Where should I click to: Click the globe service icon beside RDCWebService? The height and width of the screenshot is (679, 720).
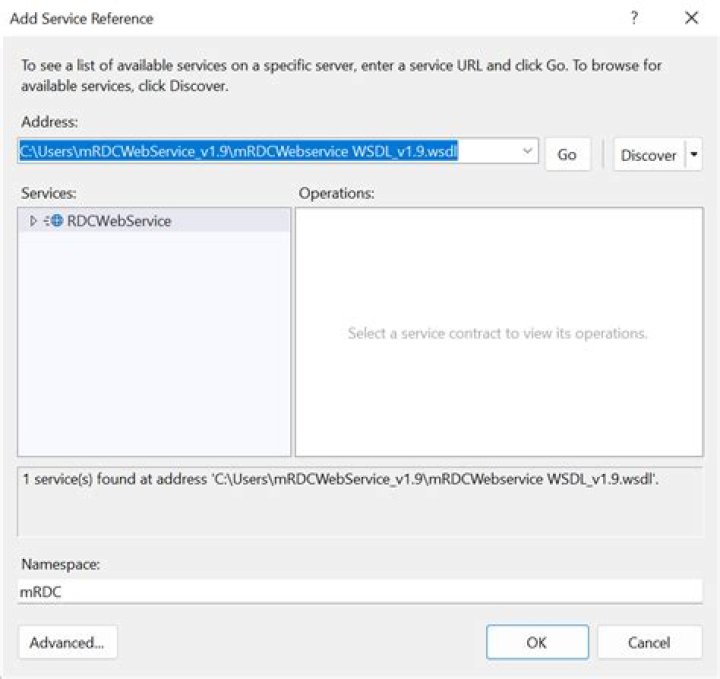point(54,221)
